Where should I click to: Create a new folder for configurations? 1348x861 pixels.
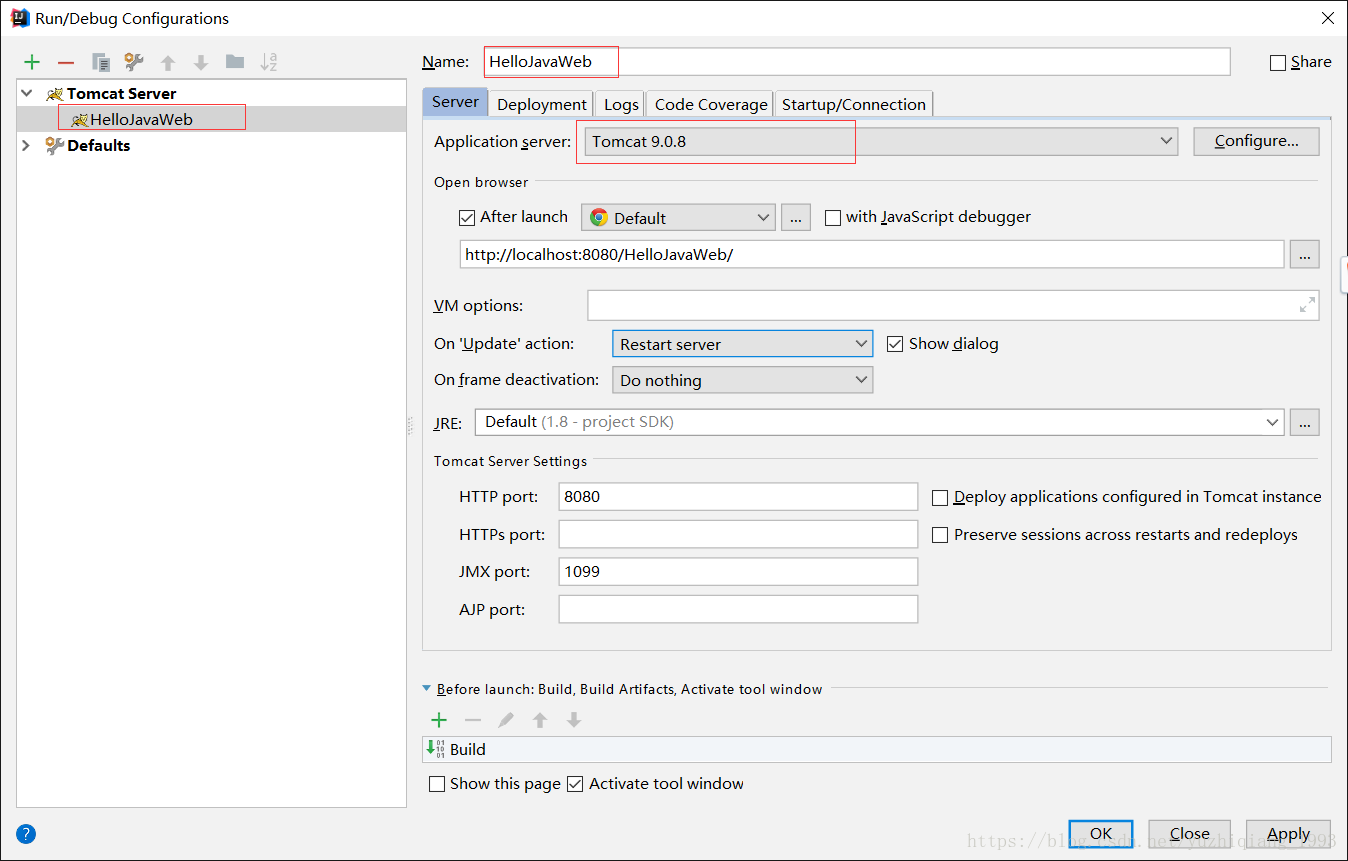pyautogui.click(x=235, y=62)
